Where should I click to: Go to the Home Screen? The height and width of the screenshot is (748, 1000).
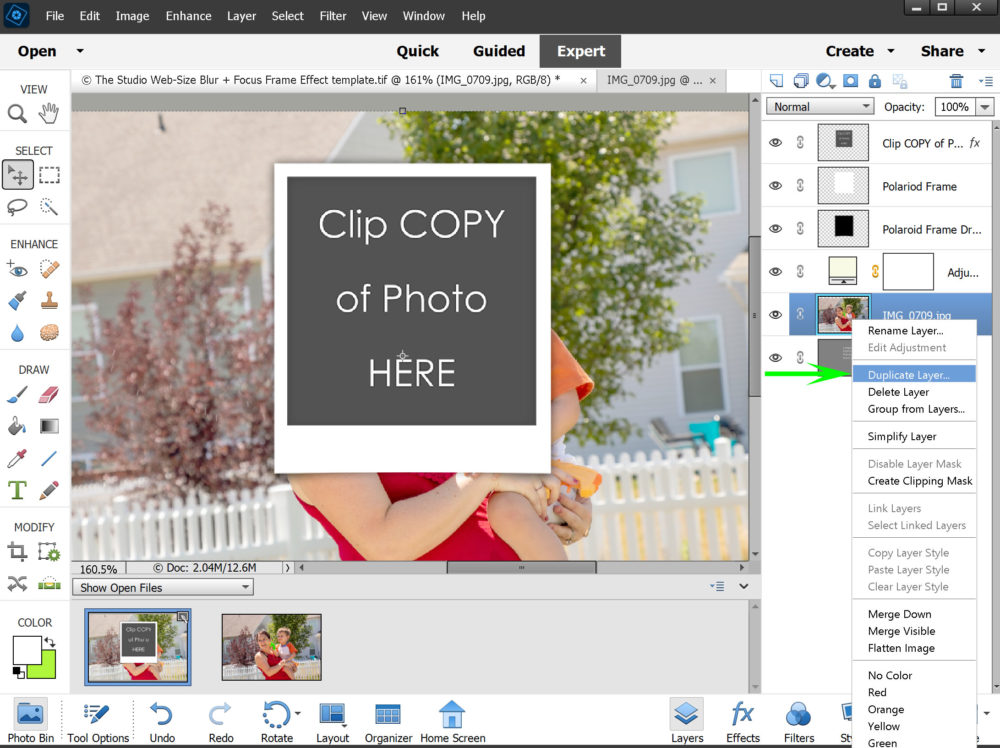tap(452, 721)
